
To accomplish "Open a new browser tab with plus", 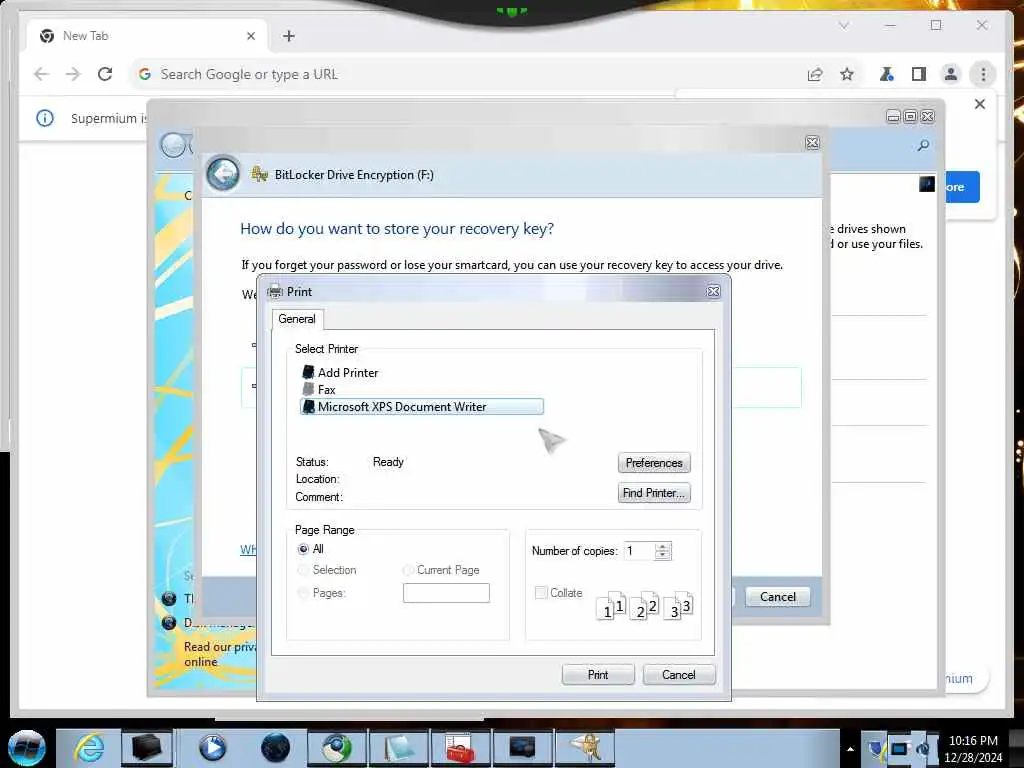I will pos(289,36).
